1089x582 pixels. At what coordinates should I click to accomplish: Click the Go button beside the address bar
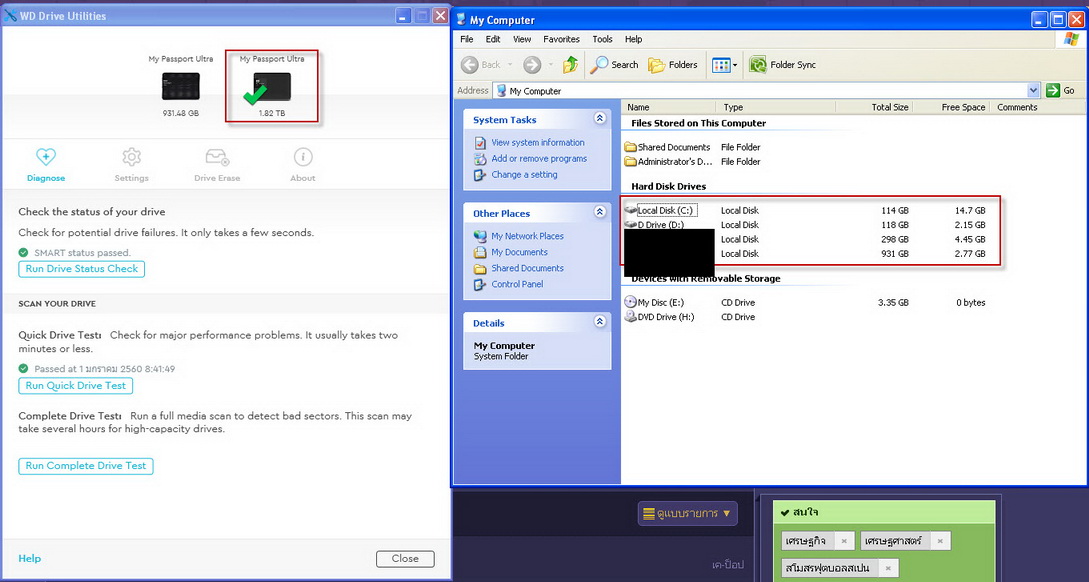click(1061, 90)
